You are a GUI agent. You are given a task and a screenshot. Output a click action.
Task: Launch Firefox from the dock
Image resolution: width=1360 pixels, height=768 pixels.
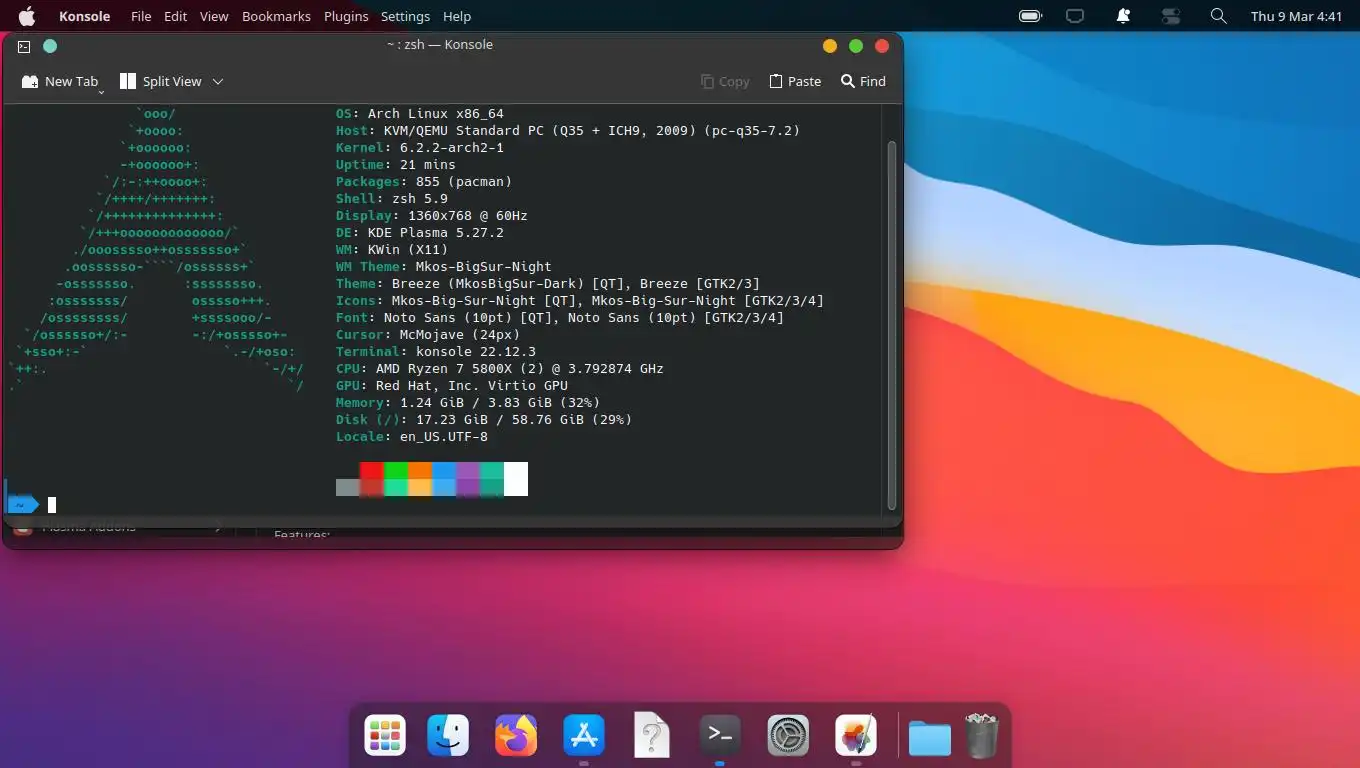[516, 737]
